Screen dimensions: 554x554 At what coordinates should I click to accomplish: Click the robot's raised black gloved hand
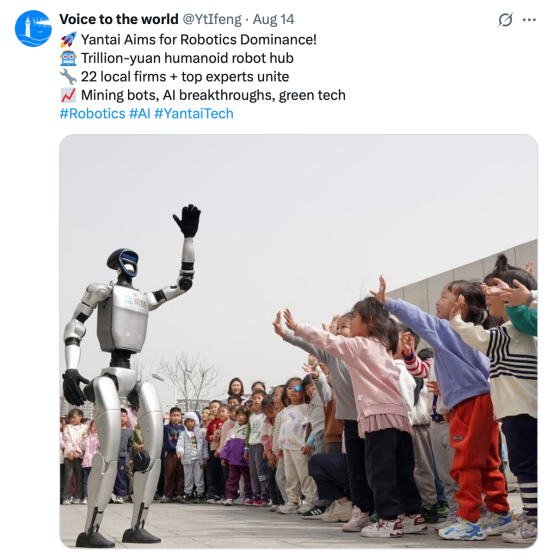187,220
